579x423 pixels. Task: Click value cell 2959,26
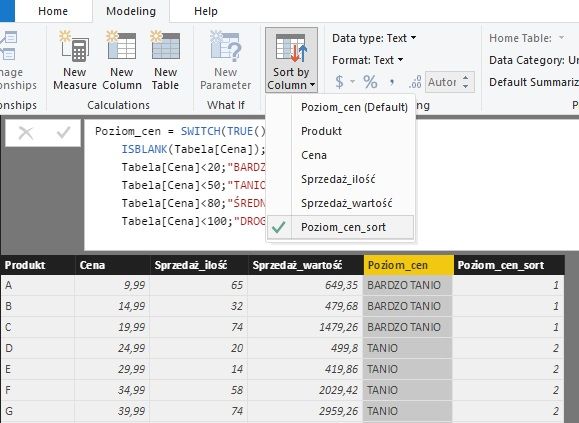305,411
